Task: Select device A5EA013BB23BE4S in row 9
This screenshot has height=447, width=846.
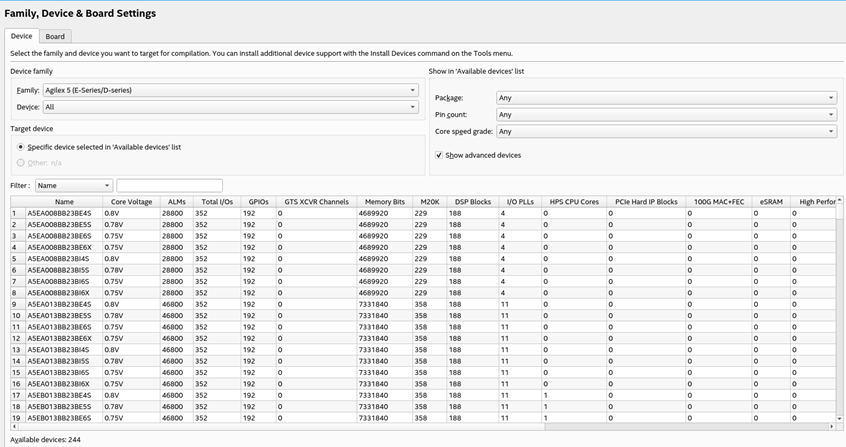Action: 59,304
